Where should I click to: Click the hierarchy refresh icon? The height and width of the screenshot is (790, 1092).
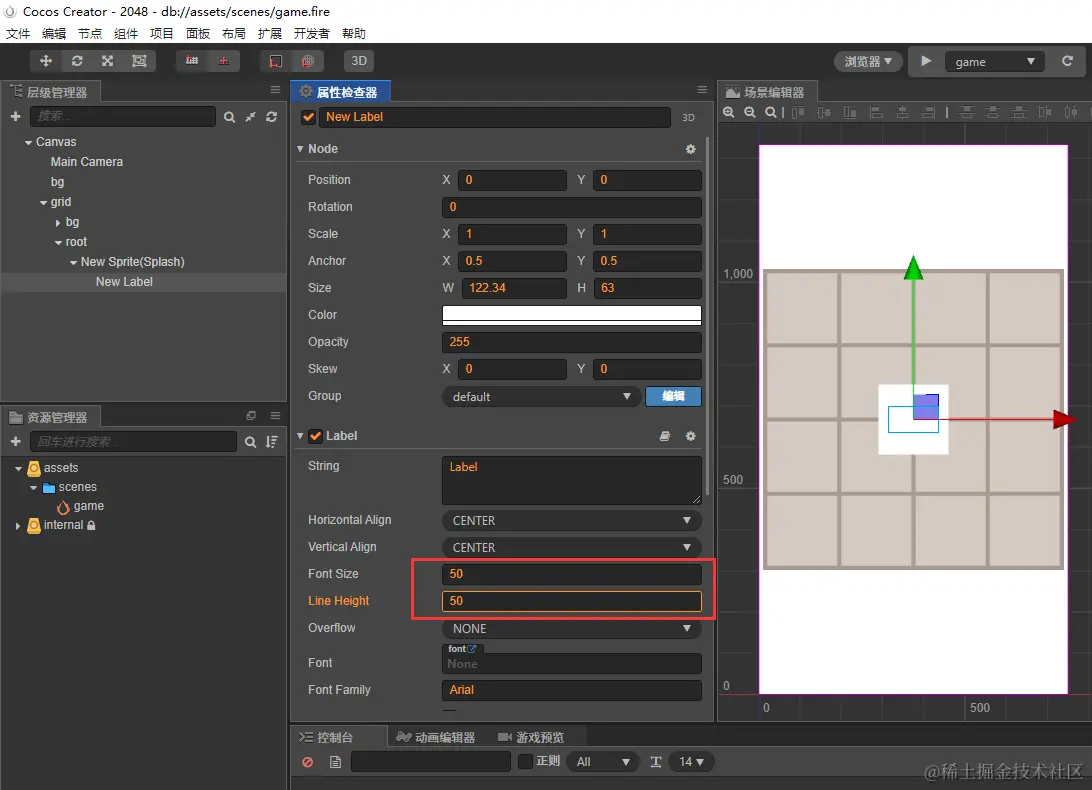click(272, 117)
